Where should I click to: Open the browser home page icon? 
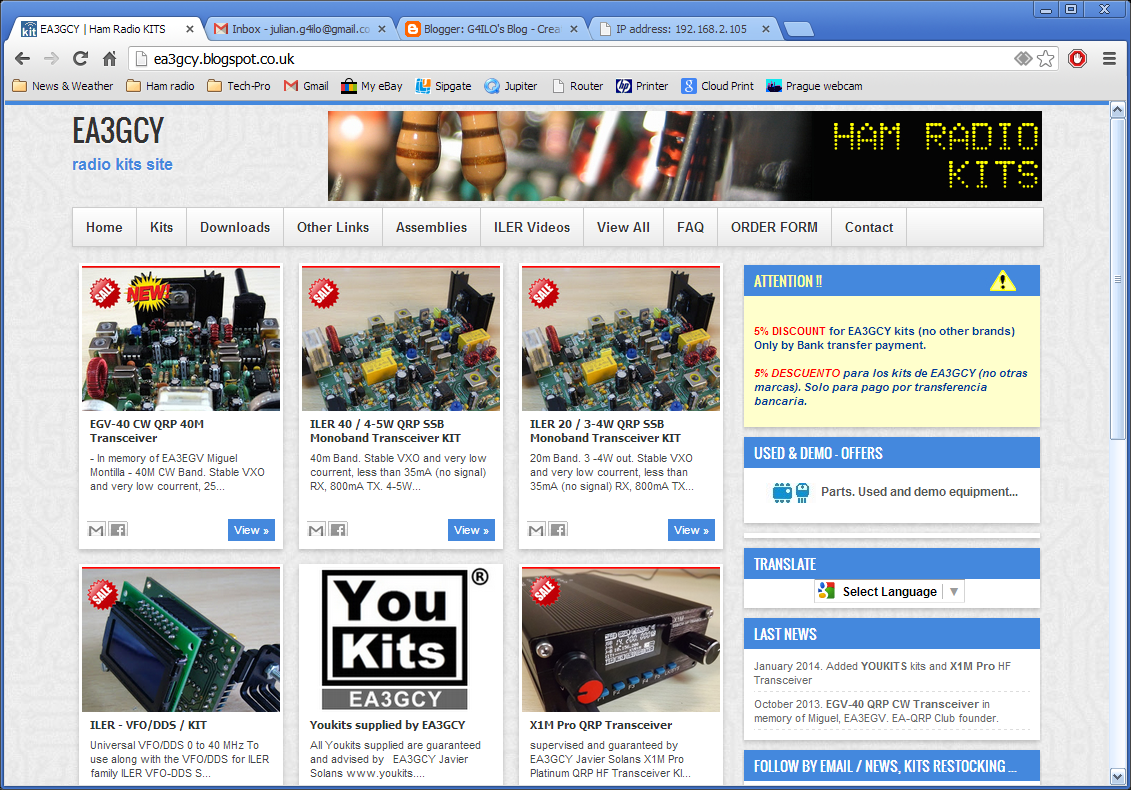point(110,59)
